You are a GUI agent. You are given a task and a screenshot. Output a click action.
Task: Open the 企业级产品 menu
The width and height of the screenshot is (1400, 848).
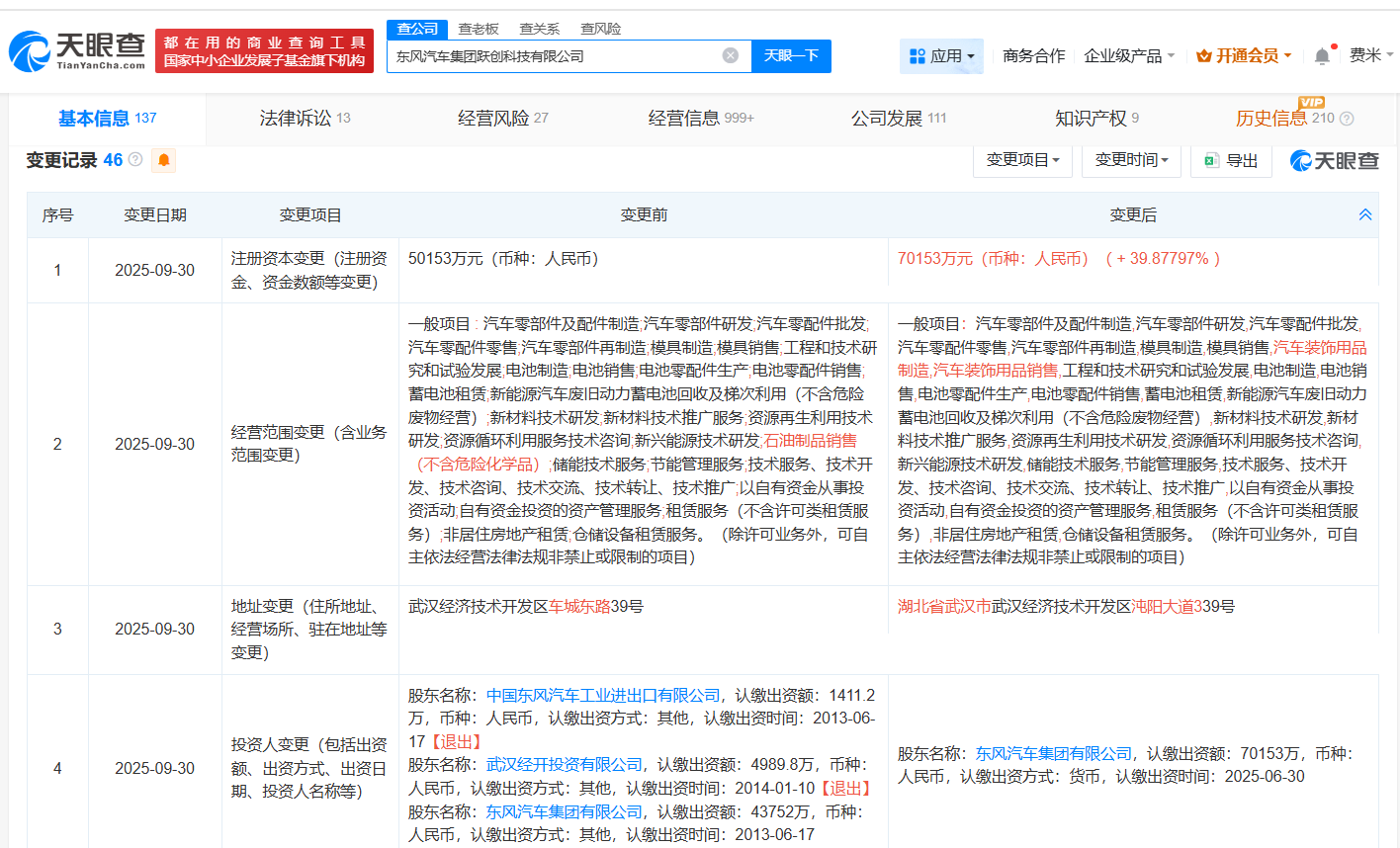1125,56
